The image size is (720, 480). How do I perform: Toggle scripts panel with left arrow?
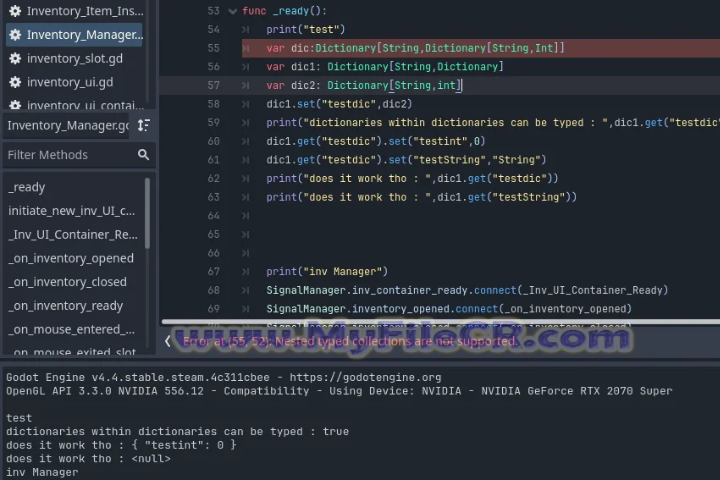point(168,341)
